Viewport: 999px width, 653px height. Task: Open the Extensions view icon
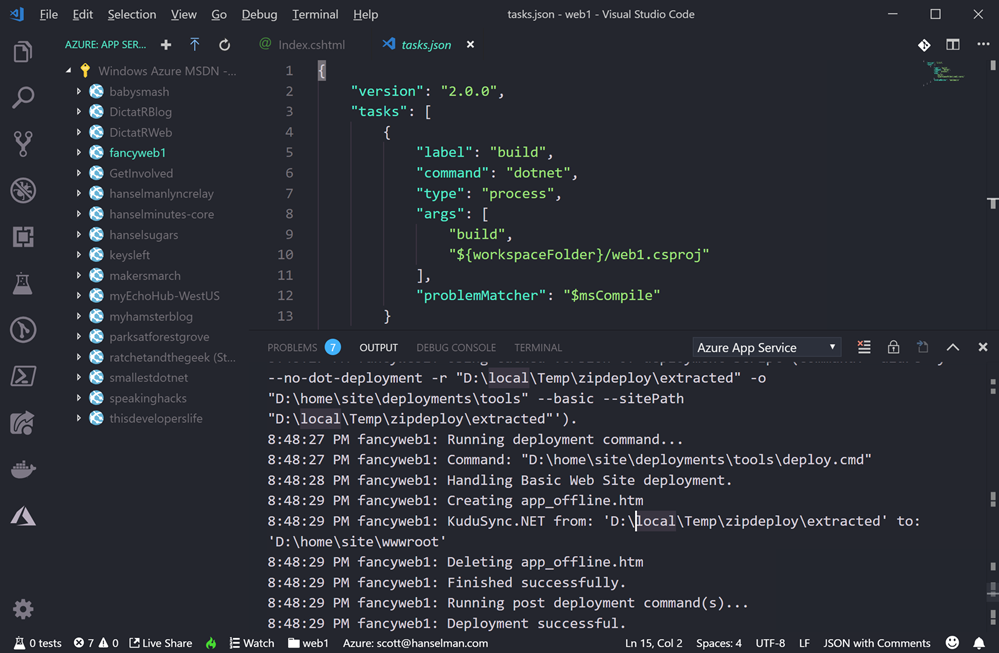(23, 237)
